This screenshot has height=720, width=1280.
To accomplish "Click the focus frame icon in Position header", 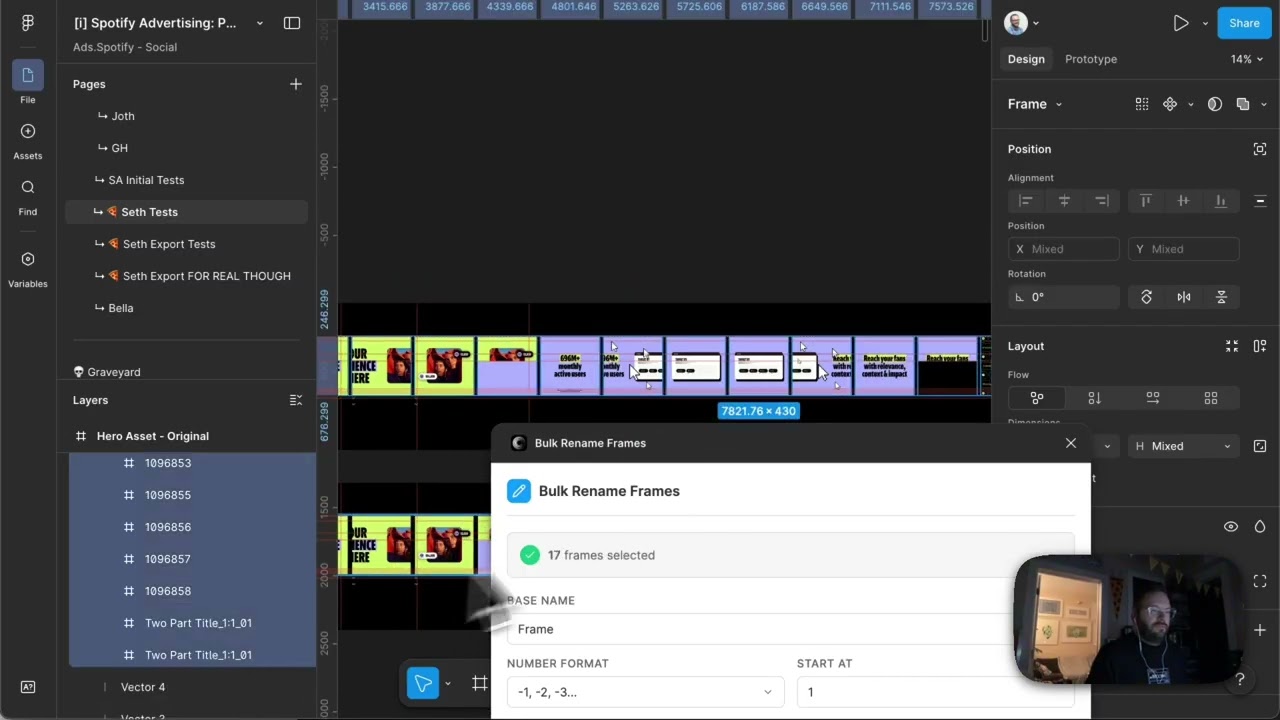I will click(1260, 149).
